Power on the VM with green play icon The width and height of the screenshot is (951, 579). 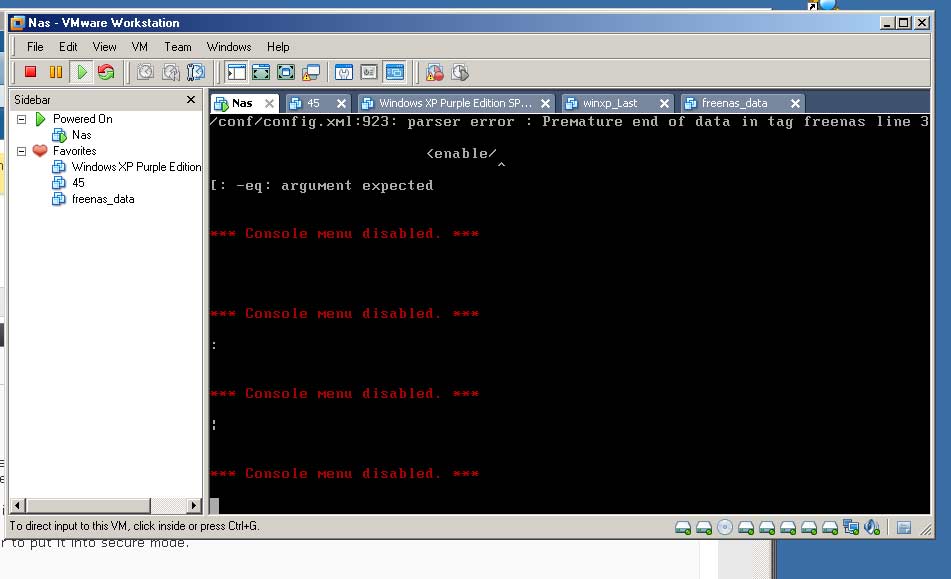(81, 72)
